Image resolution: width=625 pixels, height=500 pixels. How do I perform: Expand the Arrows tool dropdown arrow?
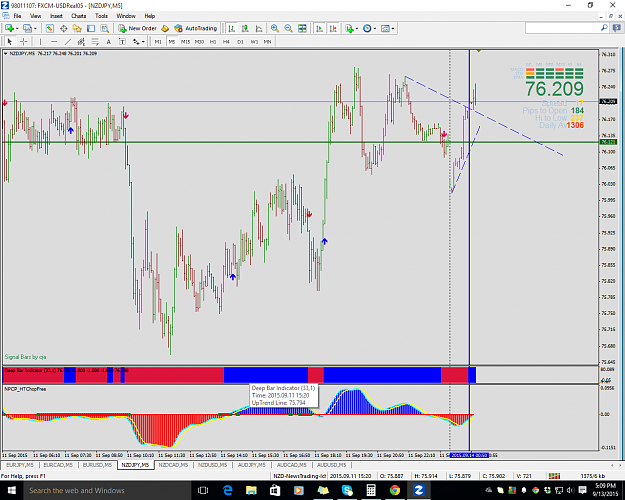pyautogui.click(x=143, y=41)
